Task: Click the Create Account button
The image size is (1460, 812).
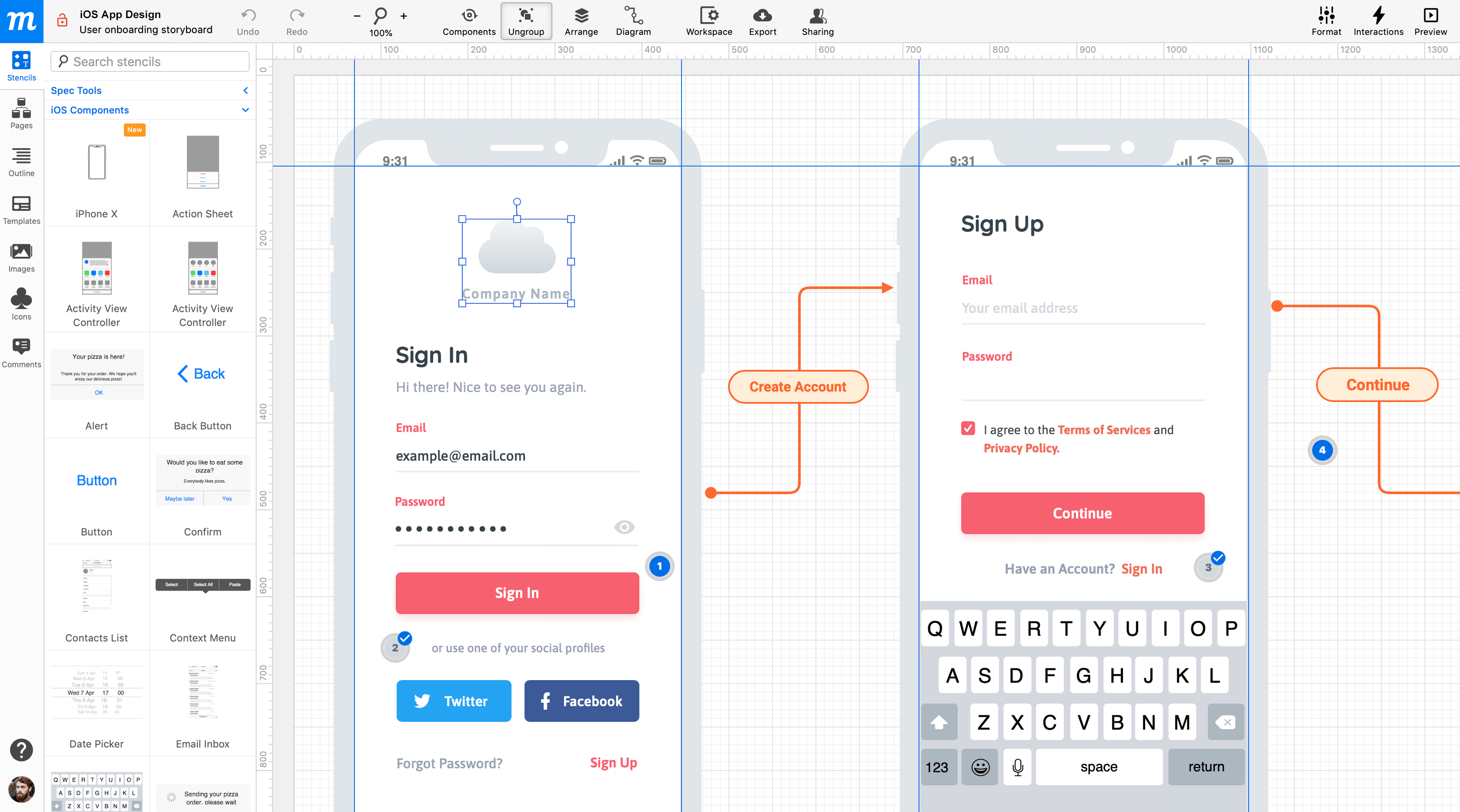Action: [797, 386]
